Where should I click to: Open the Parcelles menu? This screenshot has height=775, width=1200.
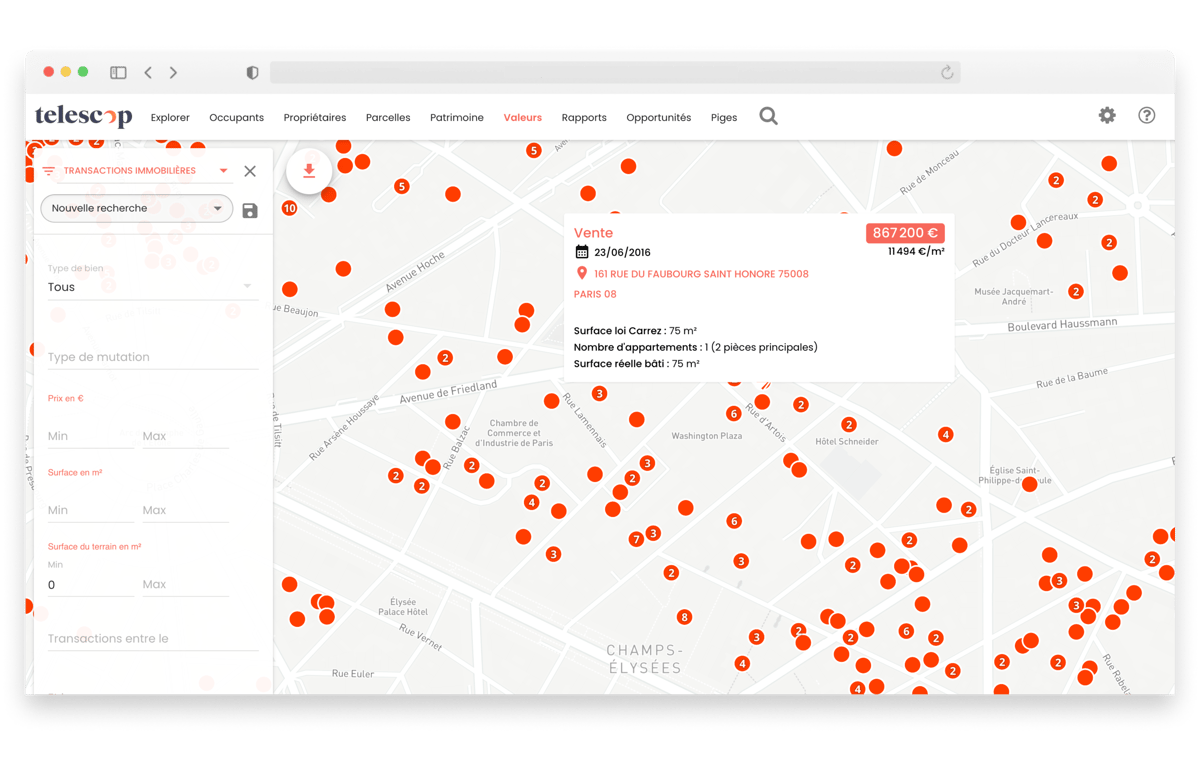[x=388, y=117]
